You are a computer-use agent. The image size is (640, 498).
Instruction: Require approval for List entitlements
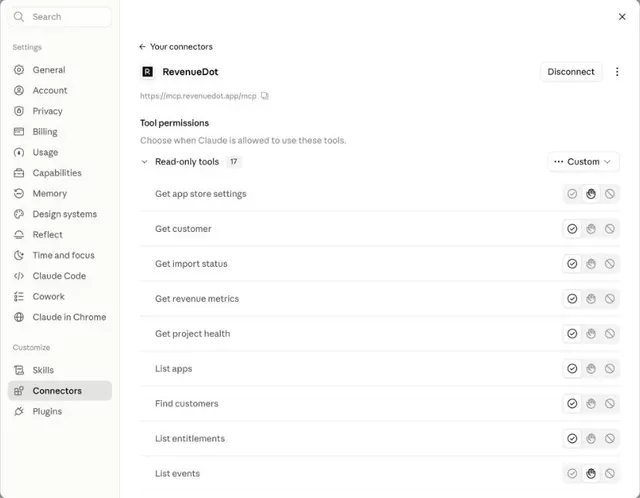tap(591, 438)
